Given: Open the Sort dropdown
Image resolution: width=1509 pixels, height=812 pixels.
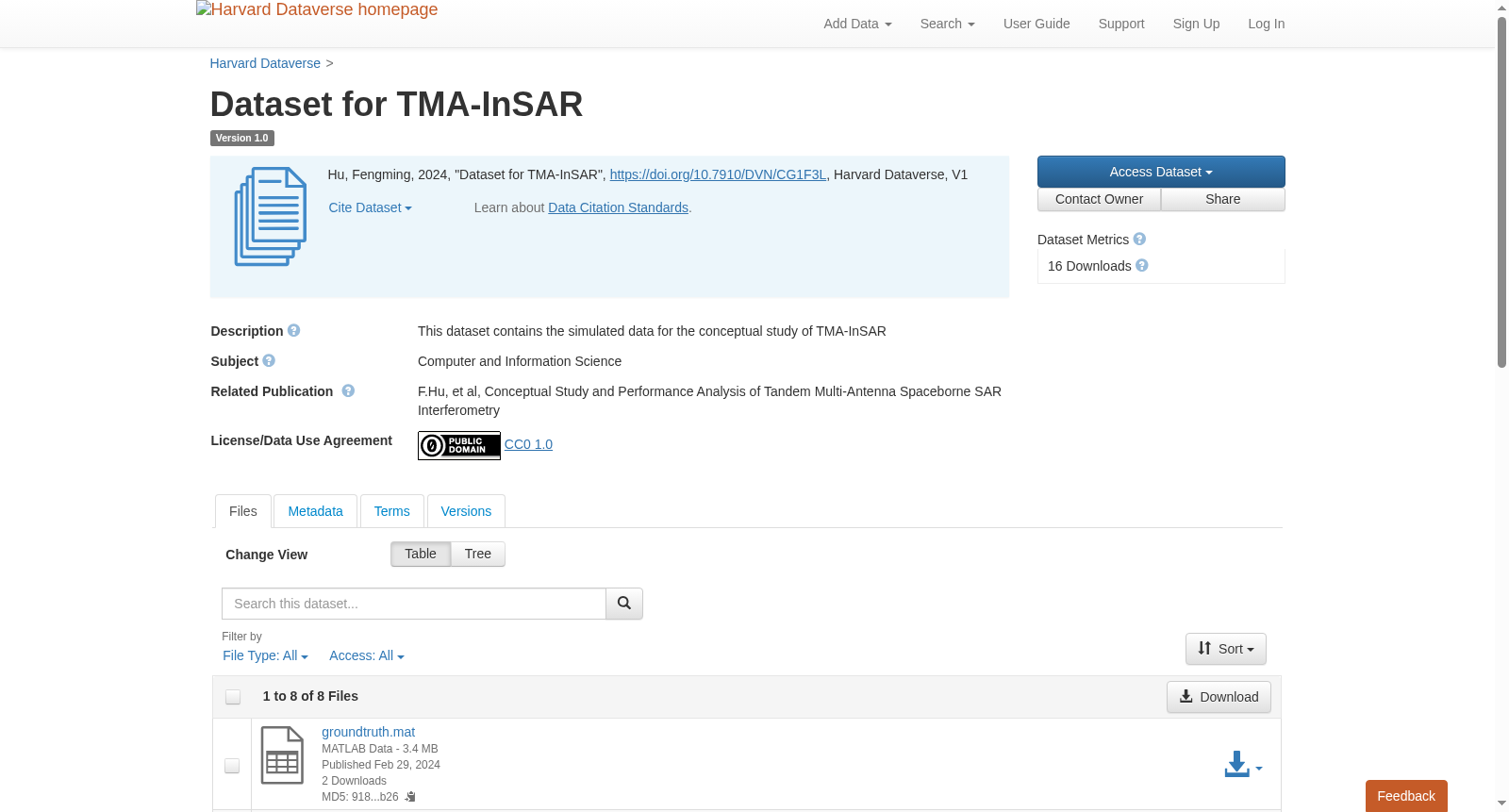Looking at the screenshot, I should coord(1226,649).
